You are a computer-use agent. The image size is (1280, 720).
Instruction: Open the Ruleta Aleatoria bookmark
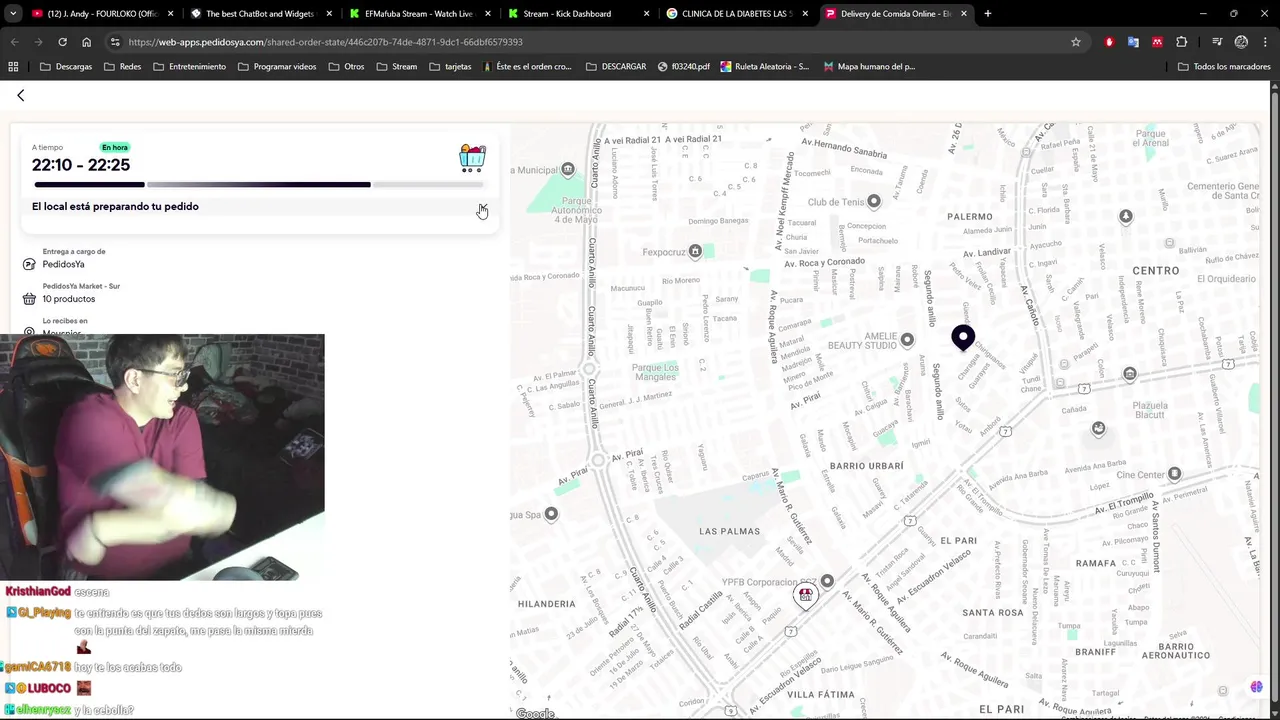(x=765, y=67)
